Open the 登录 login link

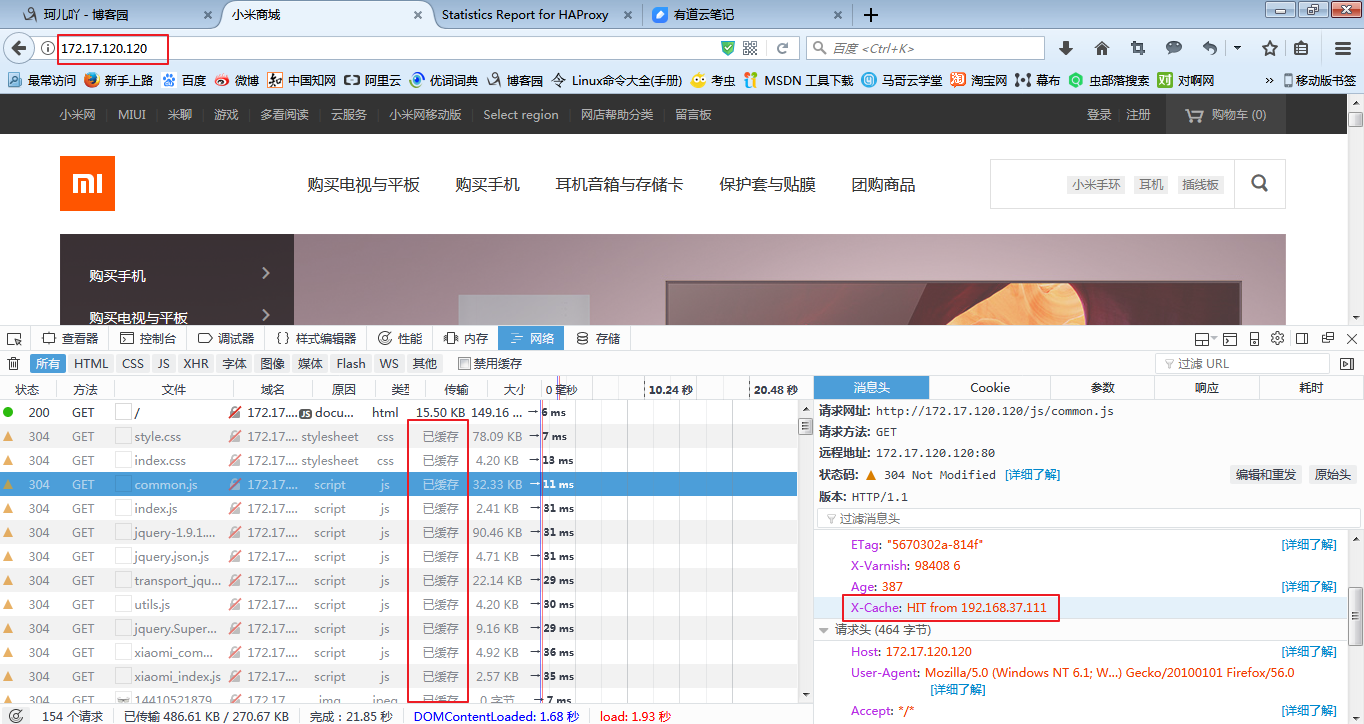click(x=1098, y=113)
